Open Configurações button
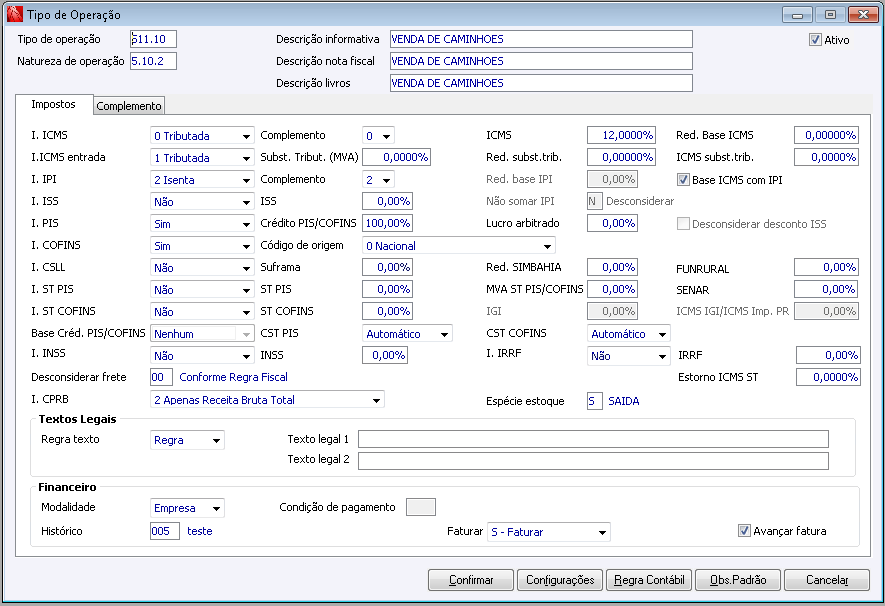Screen dimensions: 885x606 [560, 580]
